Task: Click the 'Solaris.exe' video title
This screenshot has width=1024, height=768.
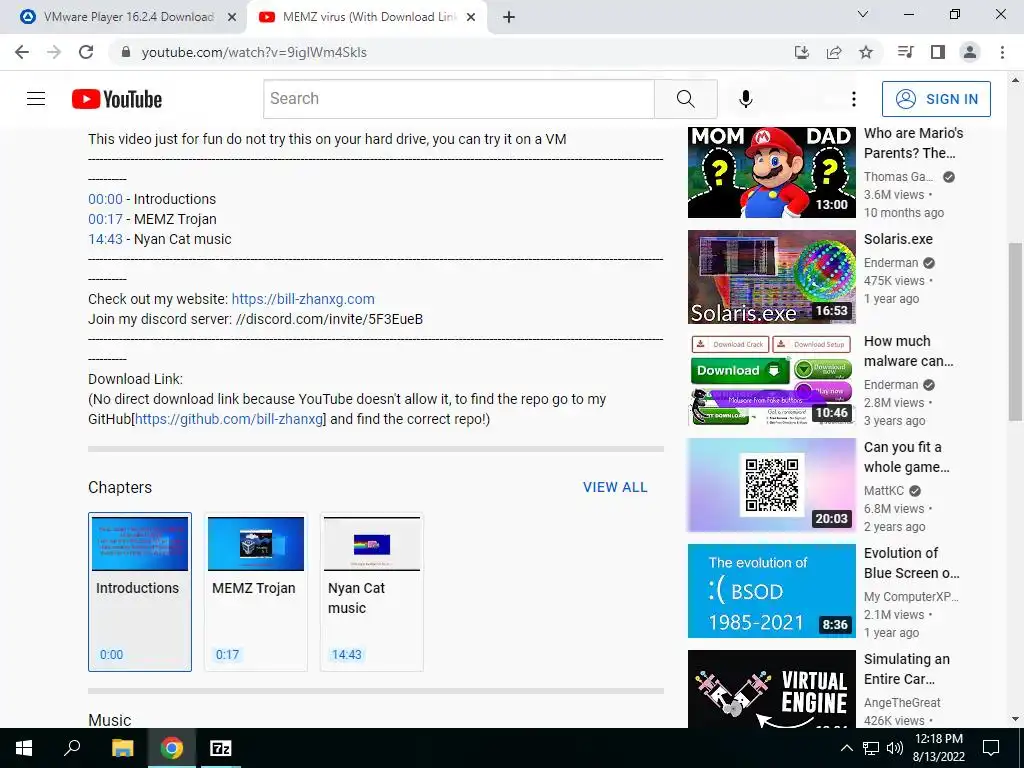Action: click(x=898, y=239)
